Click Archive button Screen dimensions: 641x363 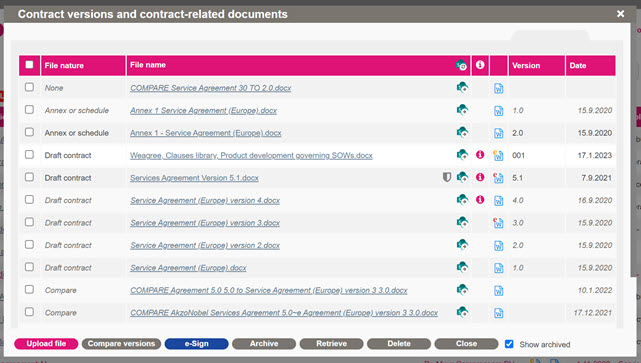coord(264,344)
